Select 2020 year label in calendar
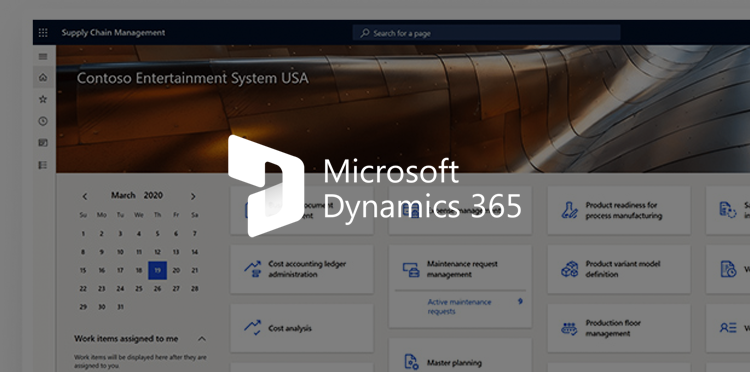The height and width of the screenshot is (372, 750). point(153,195)
